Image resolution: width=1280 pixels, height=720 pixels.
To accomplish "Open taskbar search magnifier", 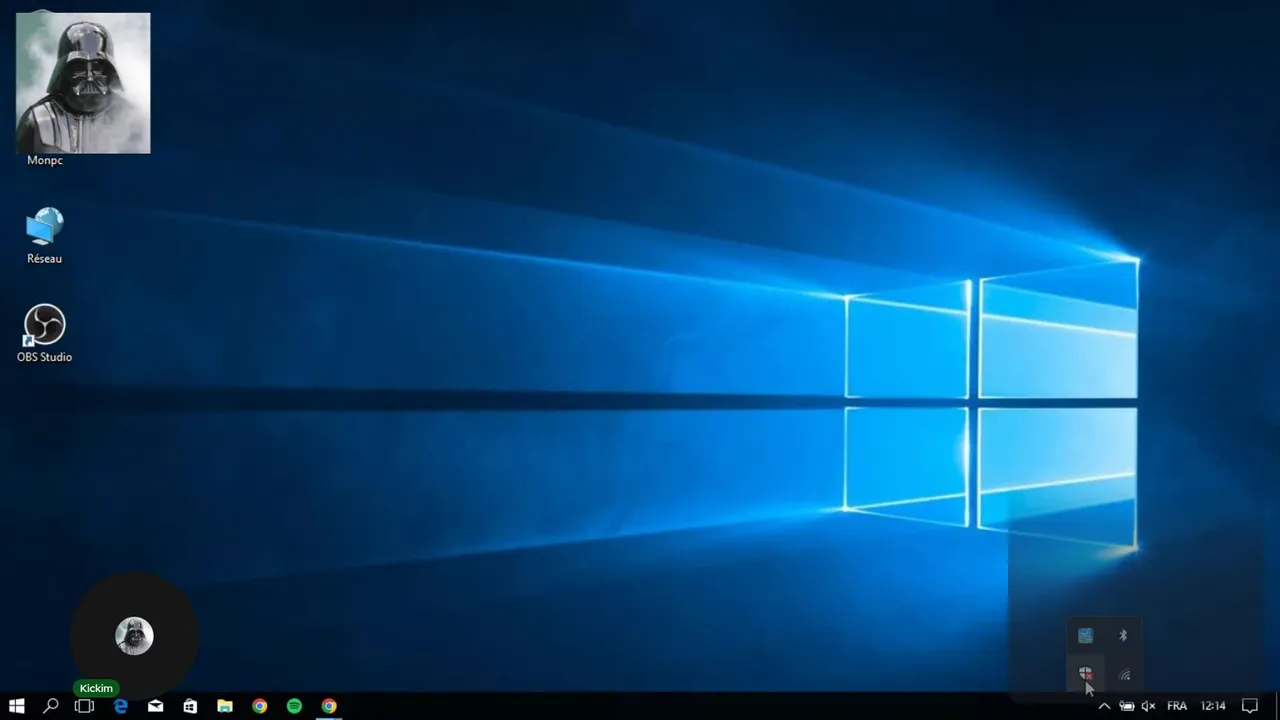I will (x=50, y=706).
